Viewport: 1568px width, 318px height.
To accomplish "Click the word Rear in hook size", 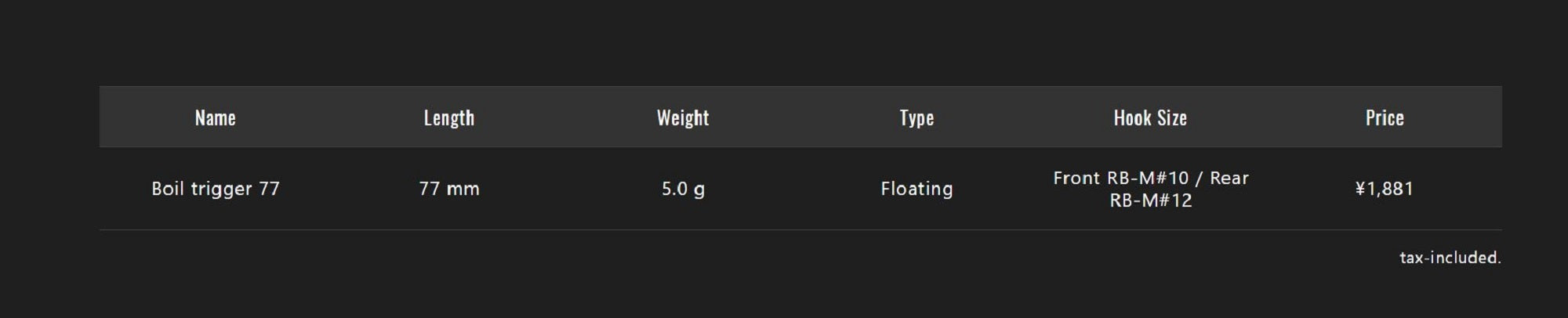I will (x=1229, y=178).
